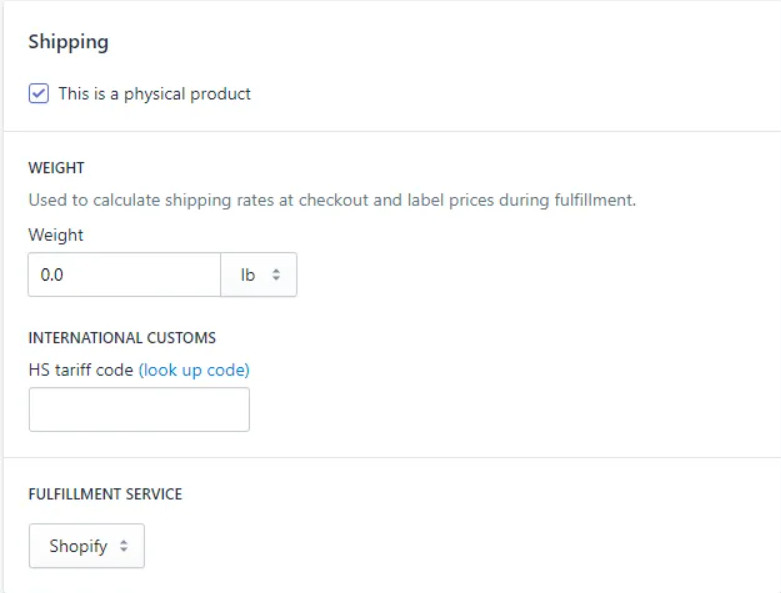The image size is (781, 593).
Task: Click the "Weight" field label
Action: coord(56,235)
